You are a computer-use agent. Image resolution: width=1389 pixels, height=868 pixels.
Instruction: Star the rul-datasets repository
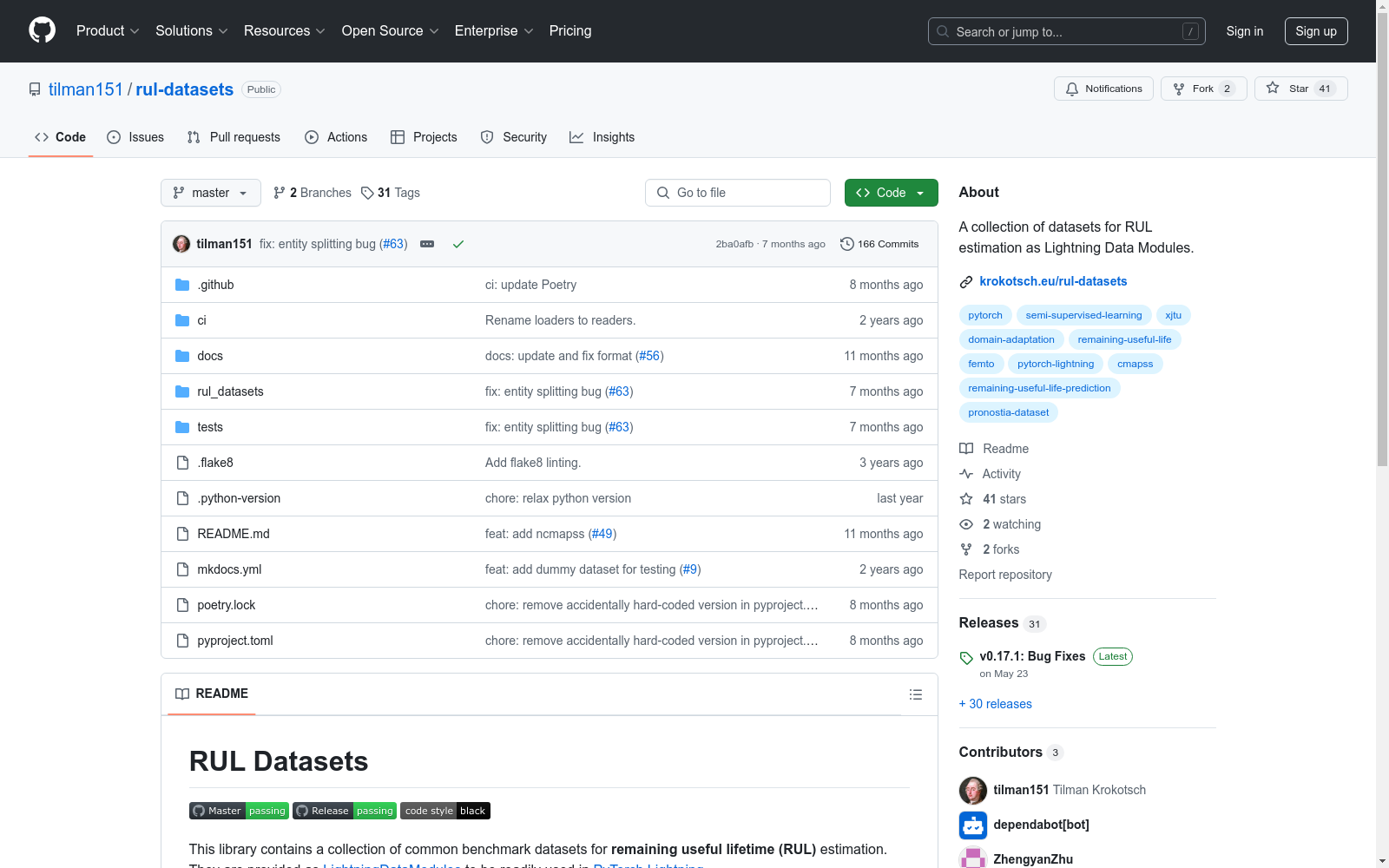click(x=1301, y=89)
